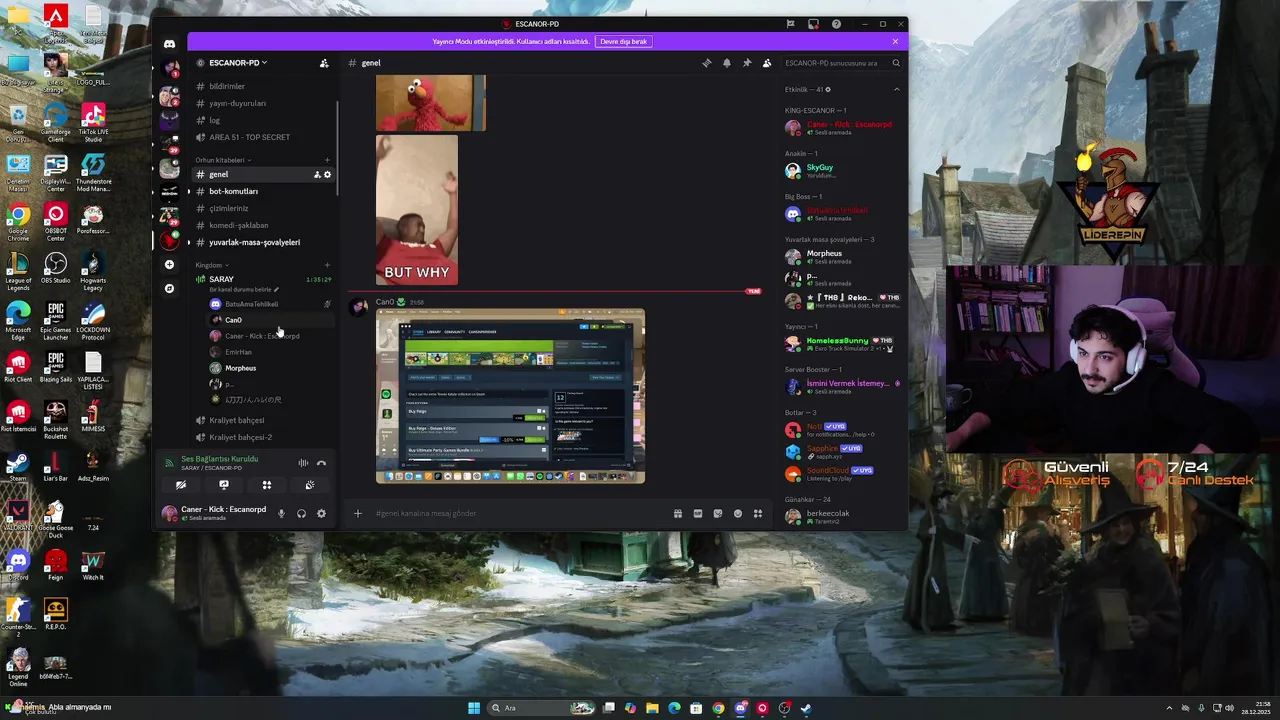Open the voice noise suppression waveform icon
Screen dimensions: 1280x720
click(303, 463)
